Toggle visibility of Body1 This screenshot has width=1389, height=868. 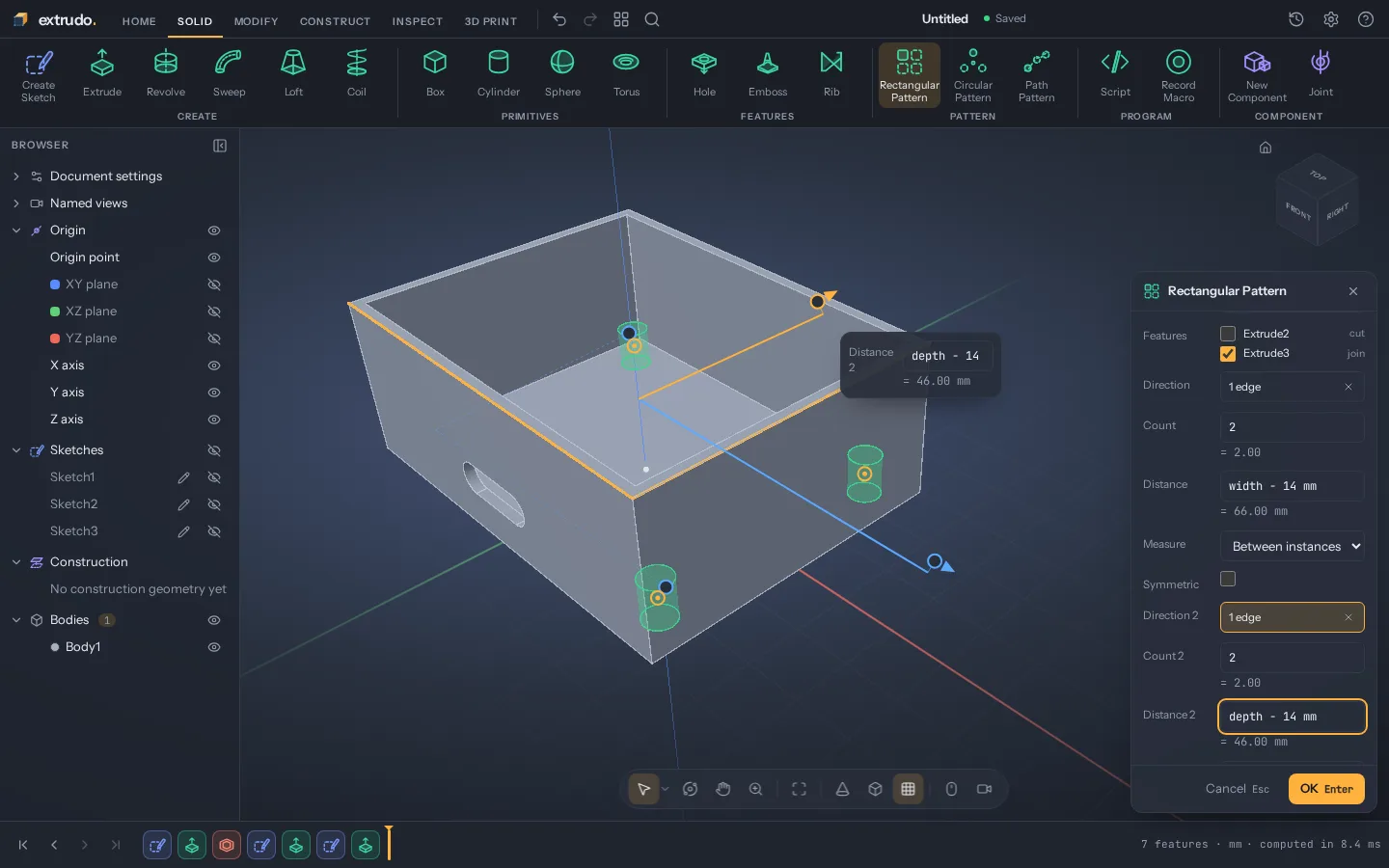pyautogui.click(x=214, y=647)
